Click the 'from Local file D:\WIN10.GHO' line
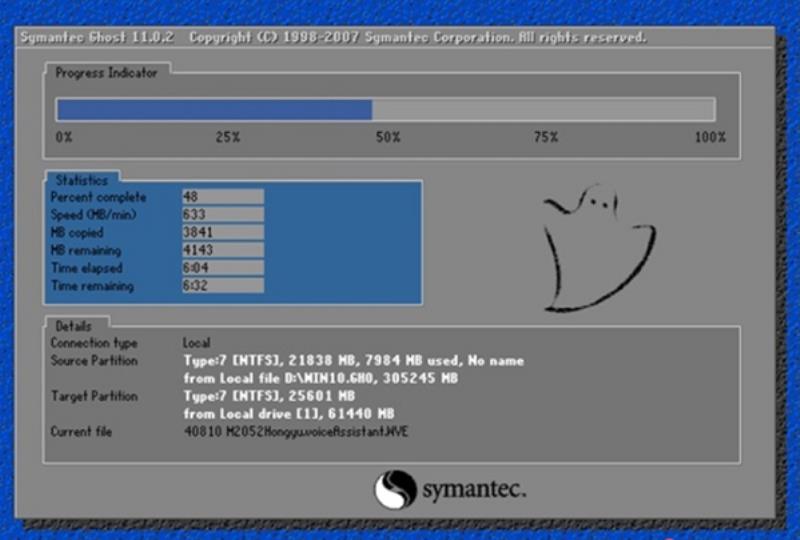This screenshot has height=540, width=800. pyautogui.click(x=320, y=378)
